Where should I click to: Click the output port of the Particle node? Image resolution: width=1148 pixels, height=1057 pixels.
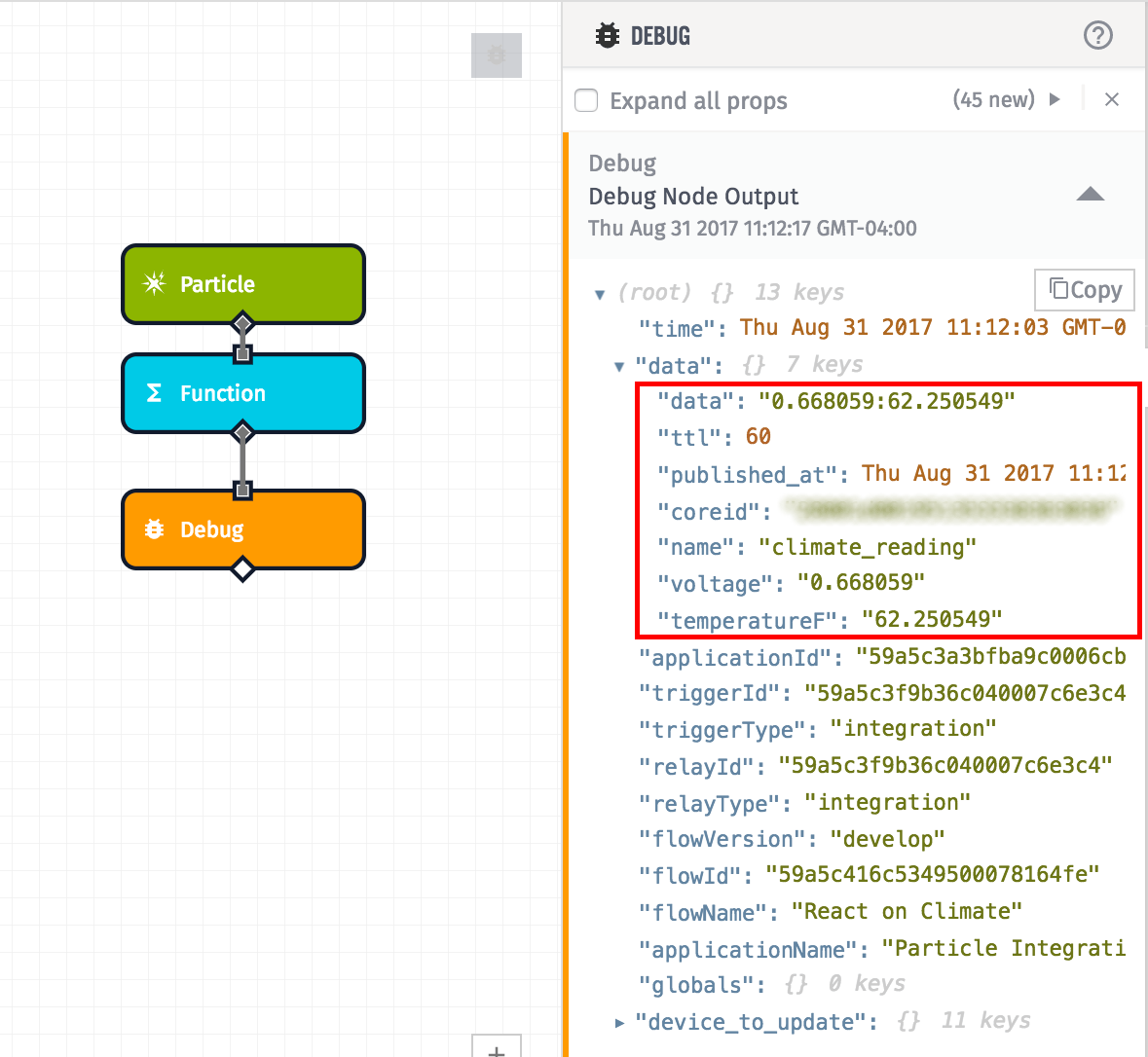click(x=242, y=322)
